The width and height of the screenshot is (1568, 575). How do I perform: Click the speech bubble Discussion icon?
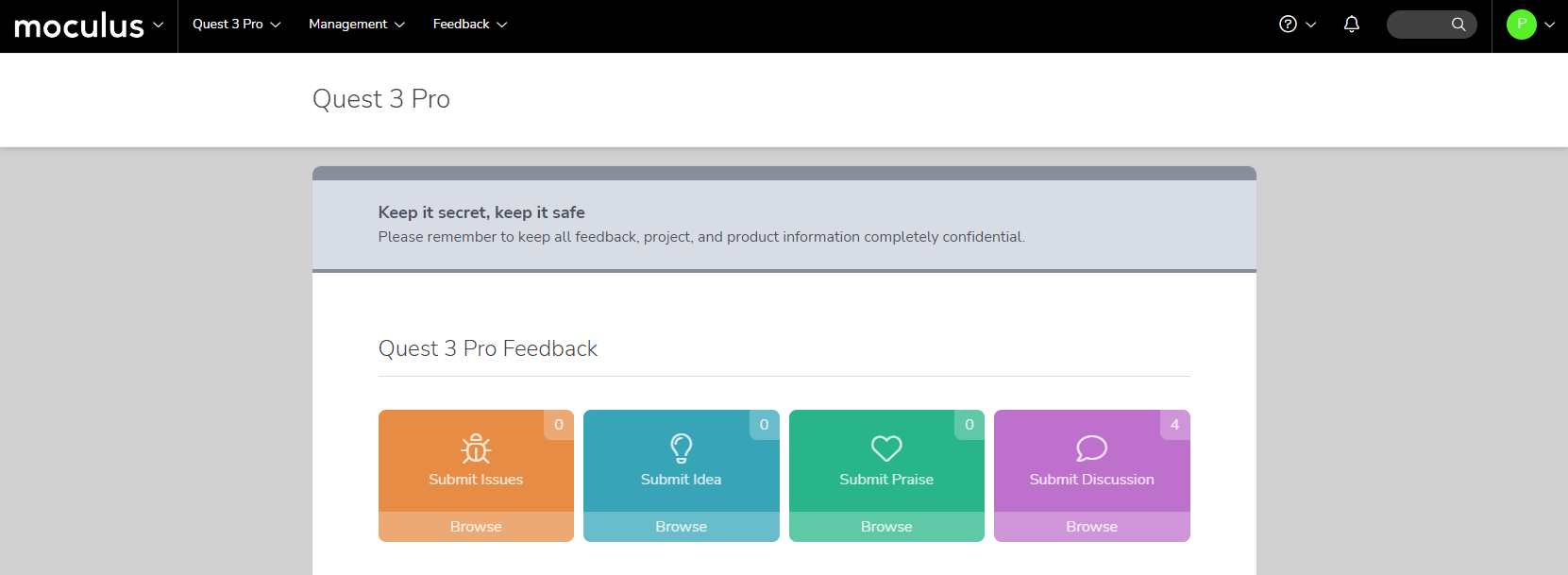1091,448
